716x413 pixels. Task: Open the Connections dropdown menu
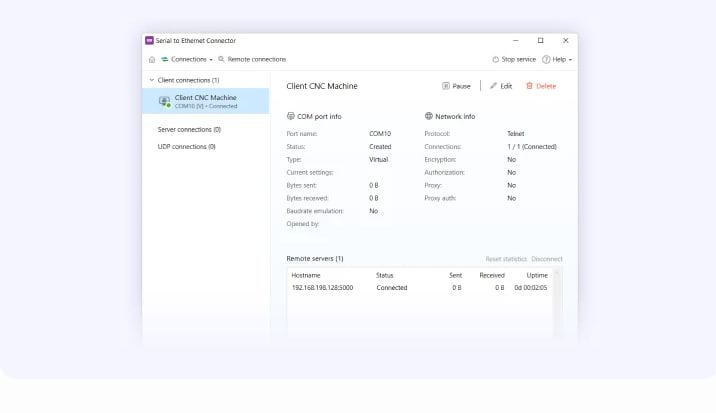click(x=187, y=59)
